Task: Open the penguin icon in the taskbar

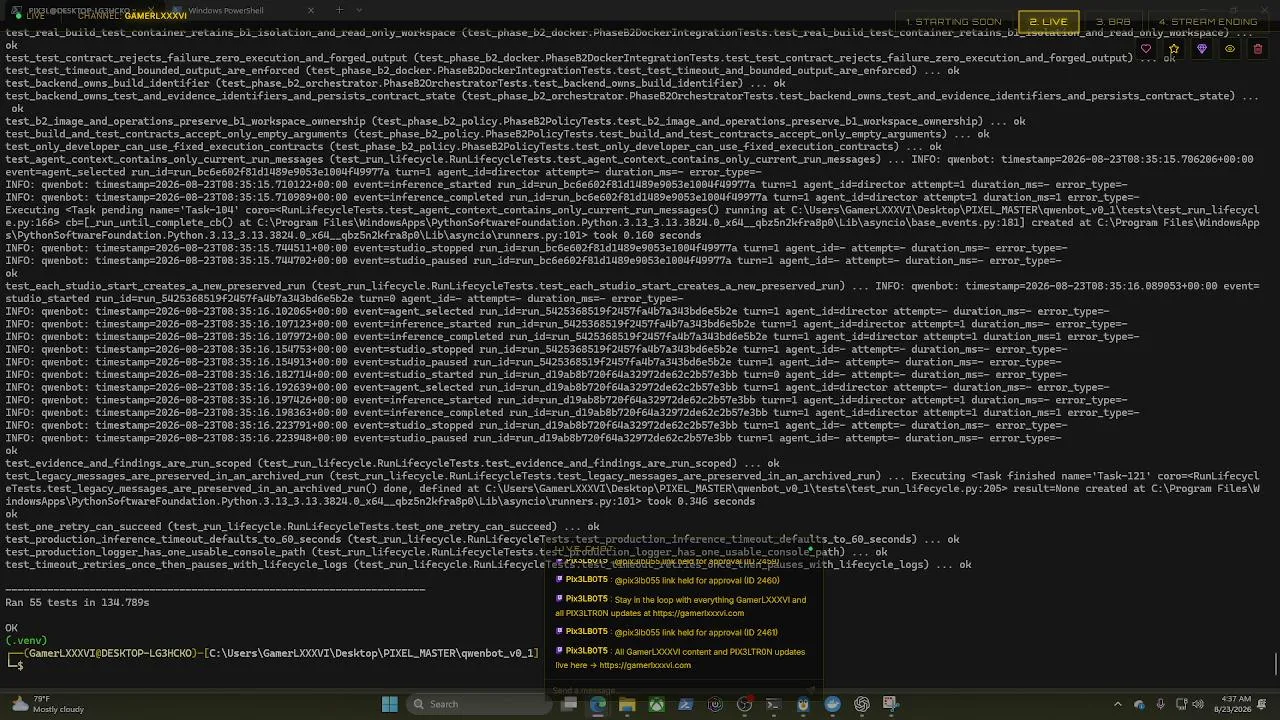Action: (803, 704)
